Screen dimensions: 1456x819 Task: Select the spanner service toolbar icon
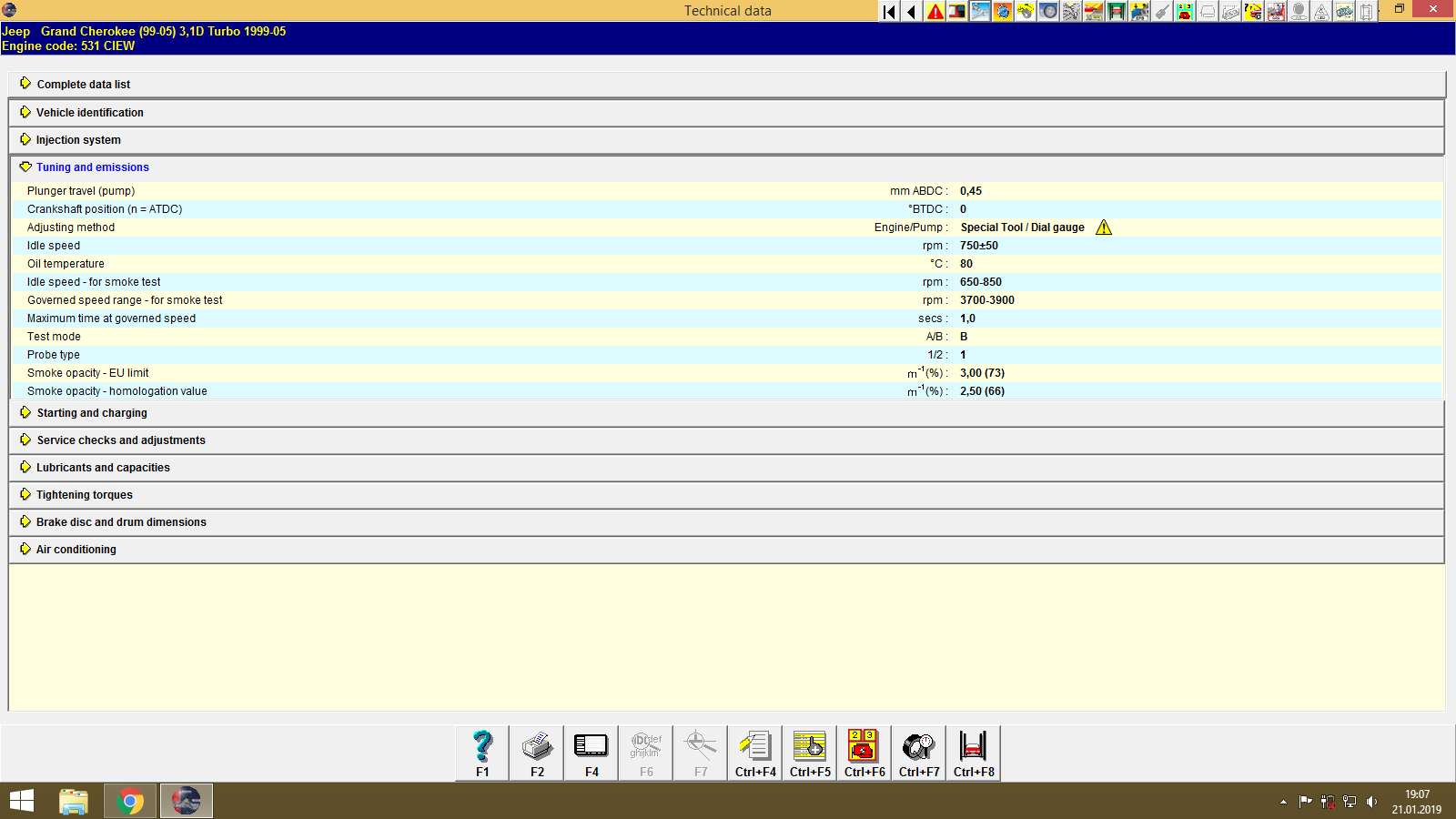pyautogui.click(x=979, y=12)
